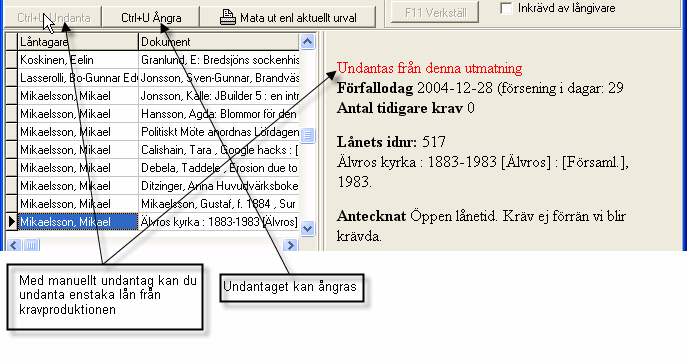Select the Lasserolli, Bo-Gunnar borrower cell

pos(78,78)
